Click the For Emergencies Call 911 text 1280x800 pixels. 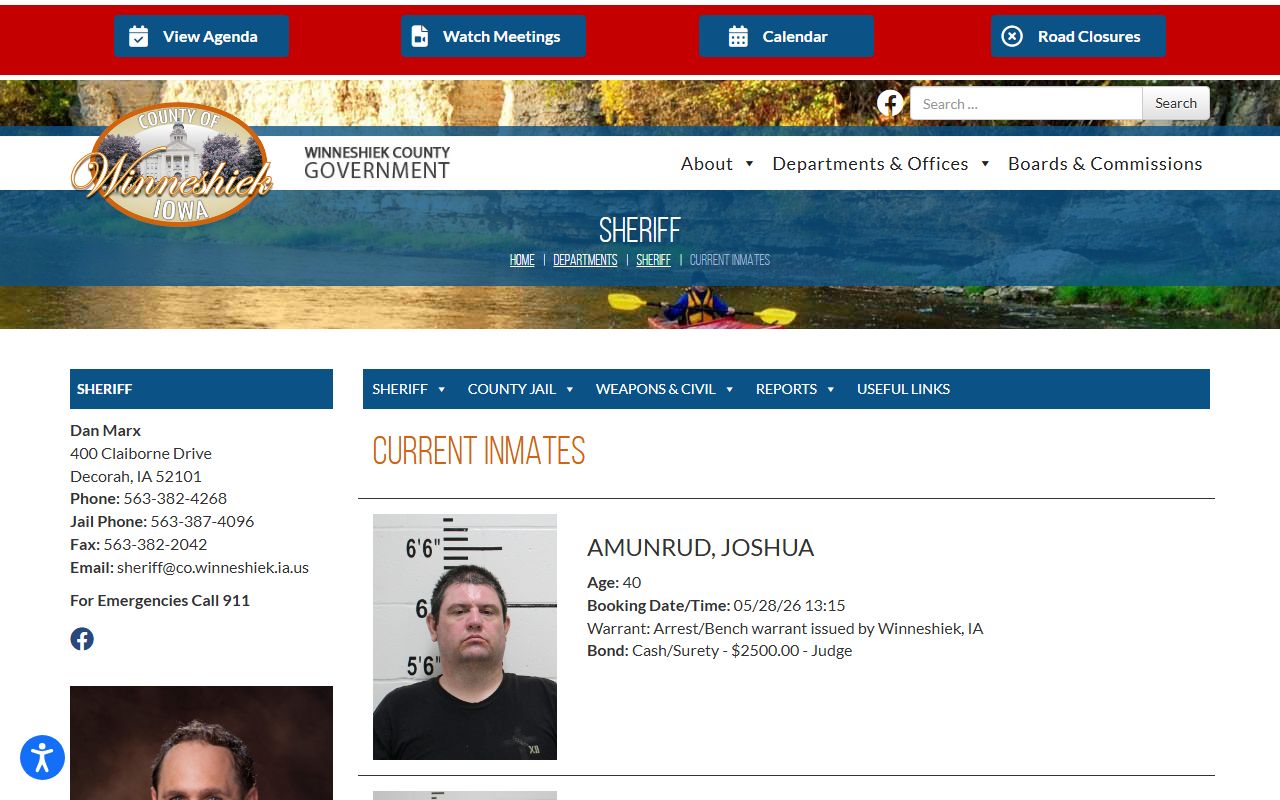160,600
